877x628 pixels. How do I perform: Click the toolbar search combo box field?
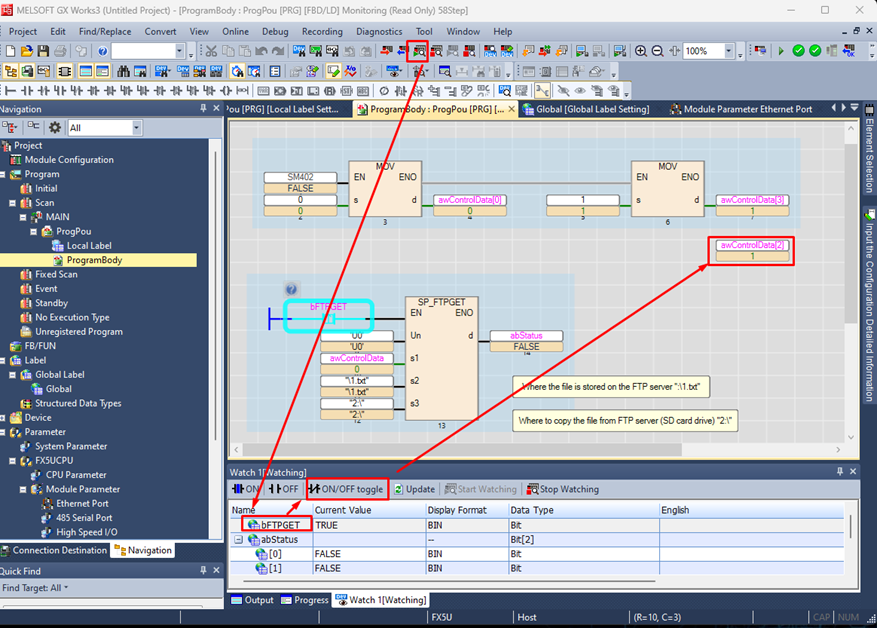(143, 51)
